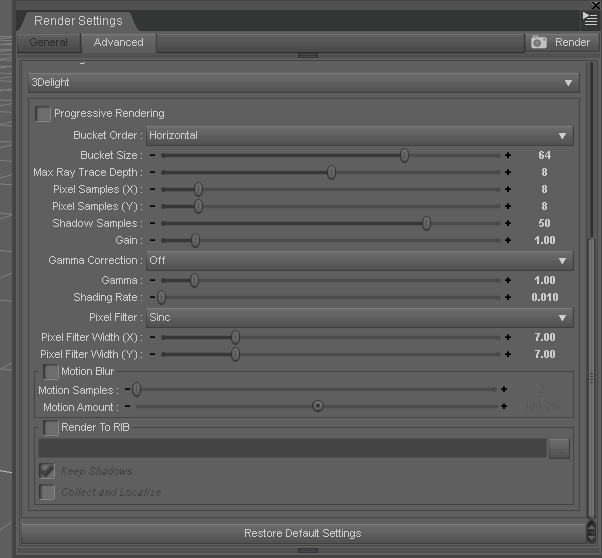Image resolution: width=602 pixels, height=558 pixels.
Task: Increase Pixel Filter Width (Y) with plus
Action: pyautogui.click(x=508, y=354)
